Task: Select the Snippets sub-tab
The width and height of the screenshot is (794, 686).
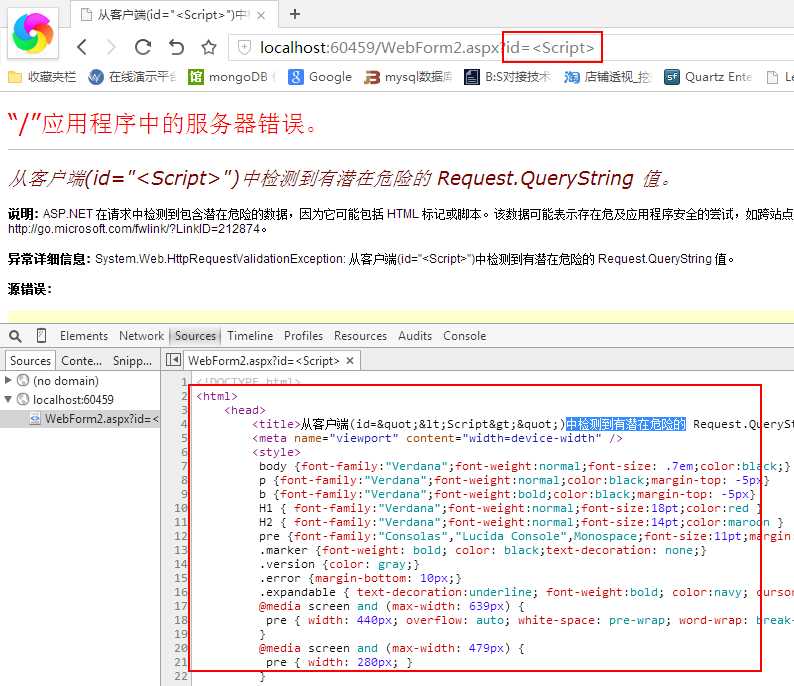Action: [x=132, y=360]
